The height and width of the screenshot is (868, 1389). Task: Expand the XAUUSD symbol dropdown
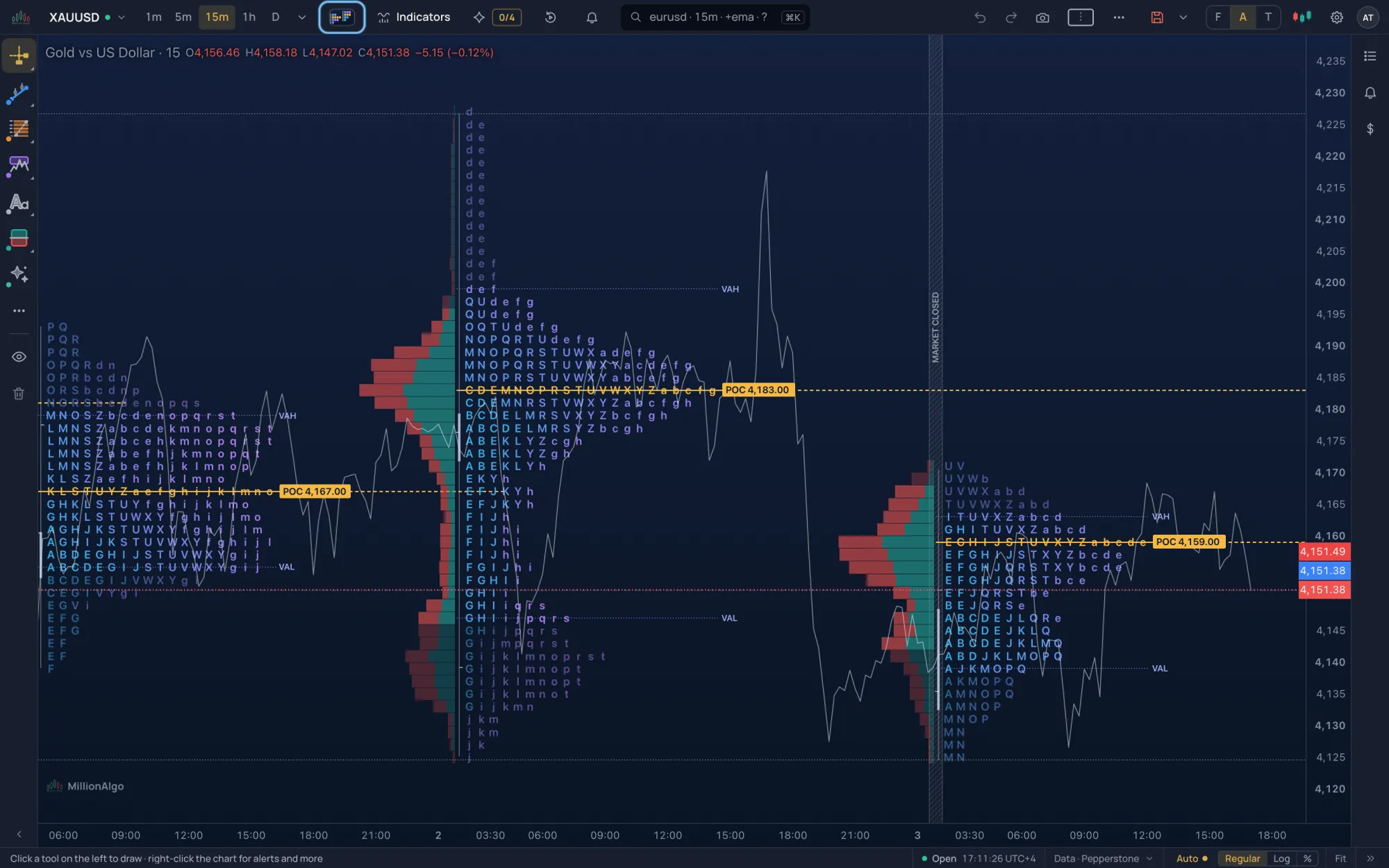click(x=122, y=17)
